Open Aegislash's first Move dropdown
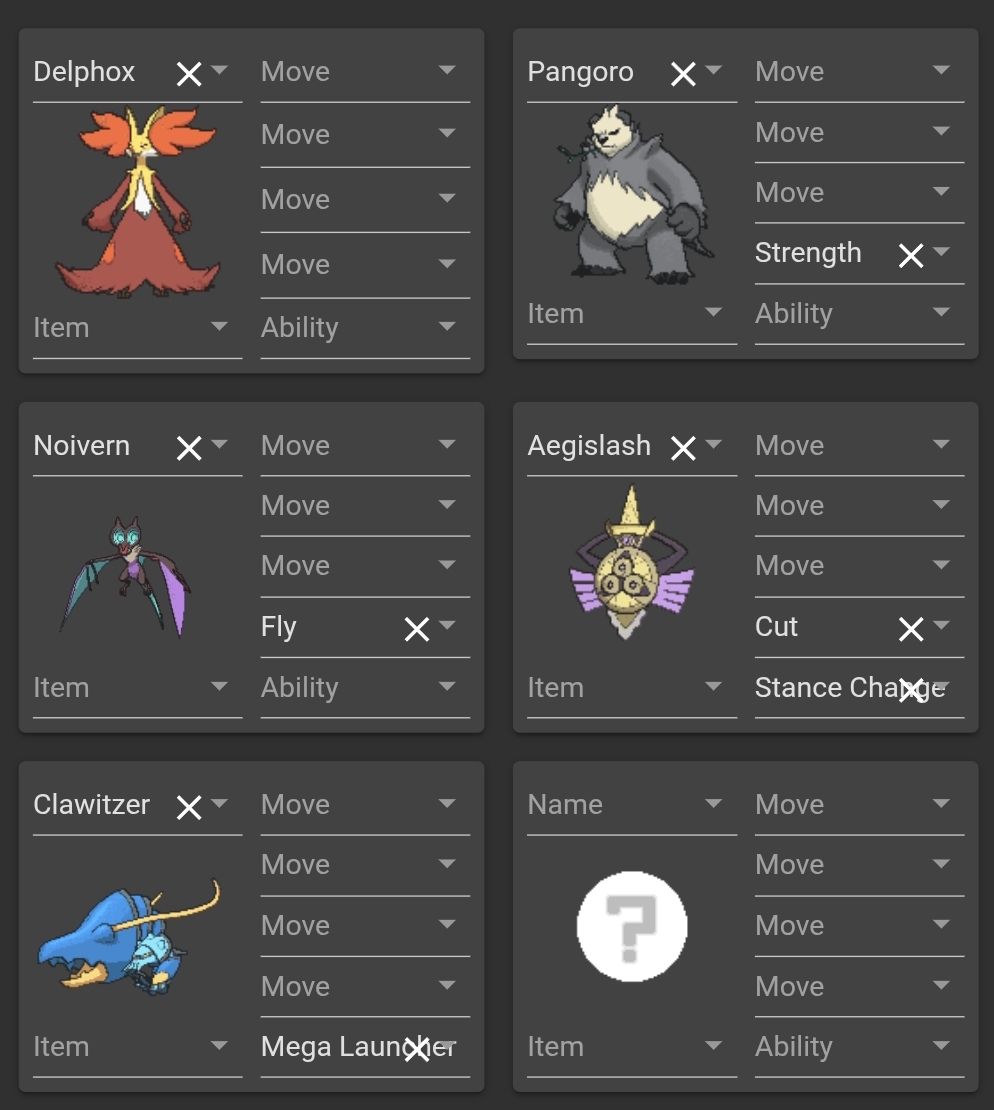Screen dimensions: 994x1110 [x=859, y=446]
